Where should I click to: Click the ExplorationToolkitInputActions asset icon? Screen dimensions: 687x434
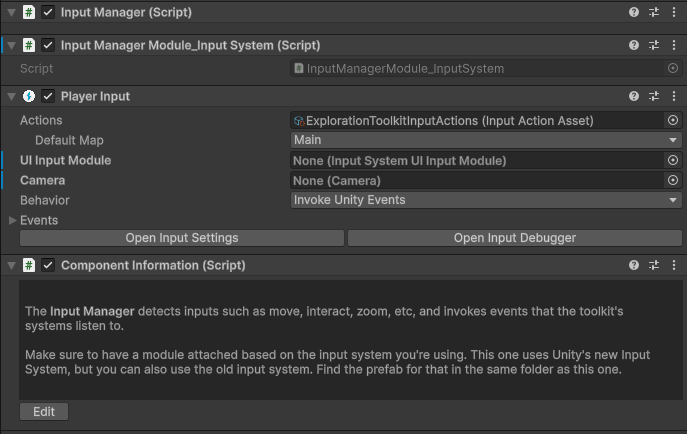pyautogui.click(x=299, y=121)
